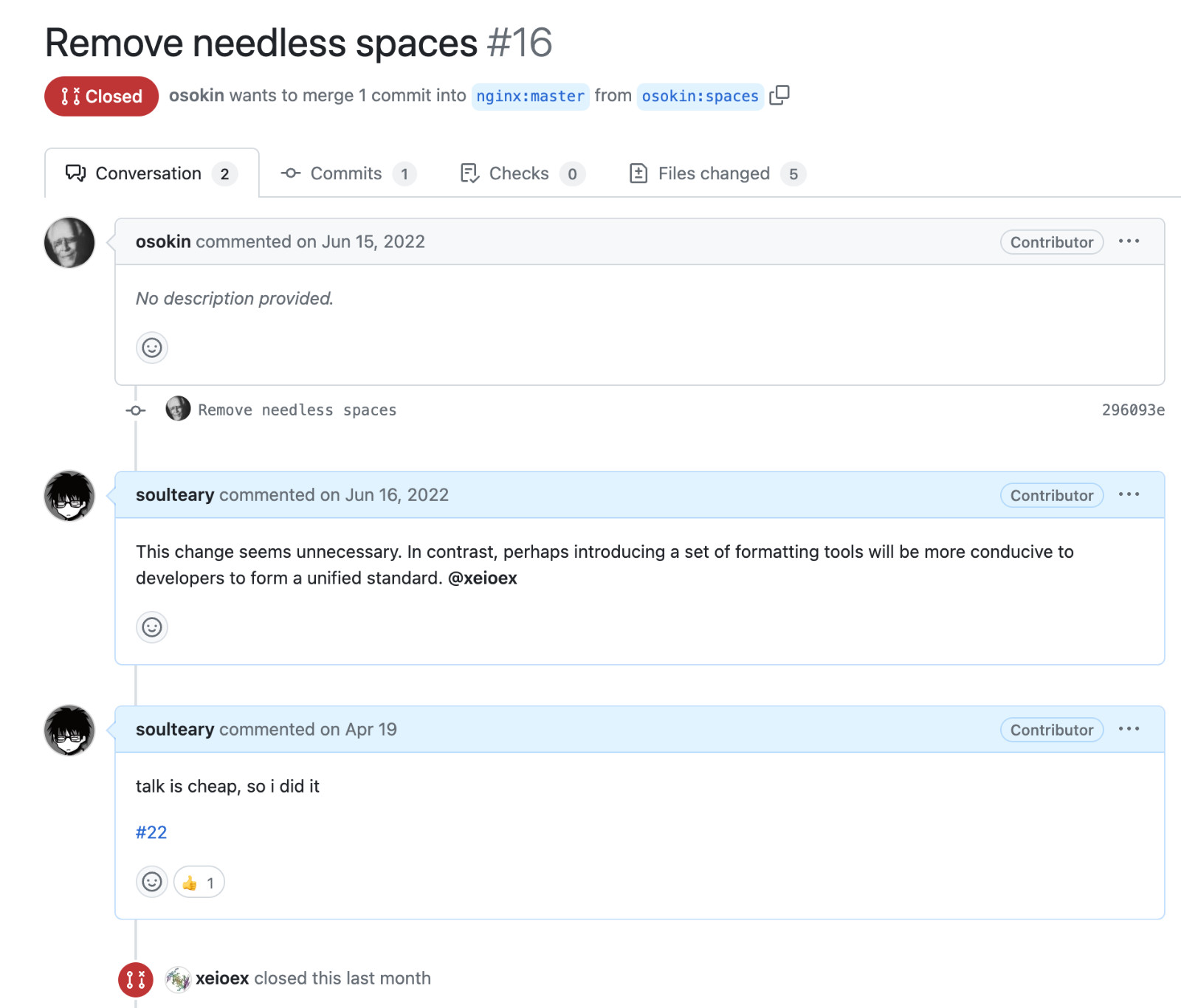Click the commit icon beside Remove needless spaces
Viewport: 1181px width, 1008px height.
tap(136, 410)
